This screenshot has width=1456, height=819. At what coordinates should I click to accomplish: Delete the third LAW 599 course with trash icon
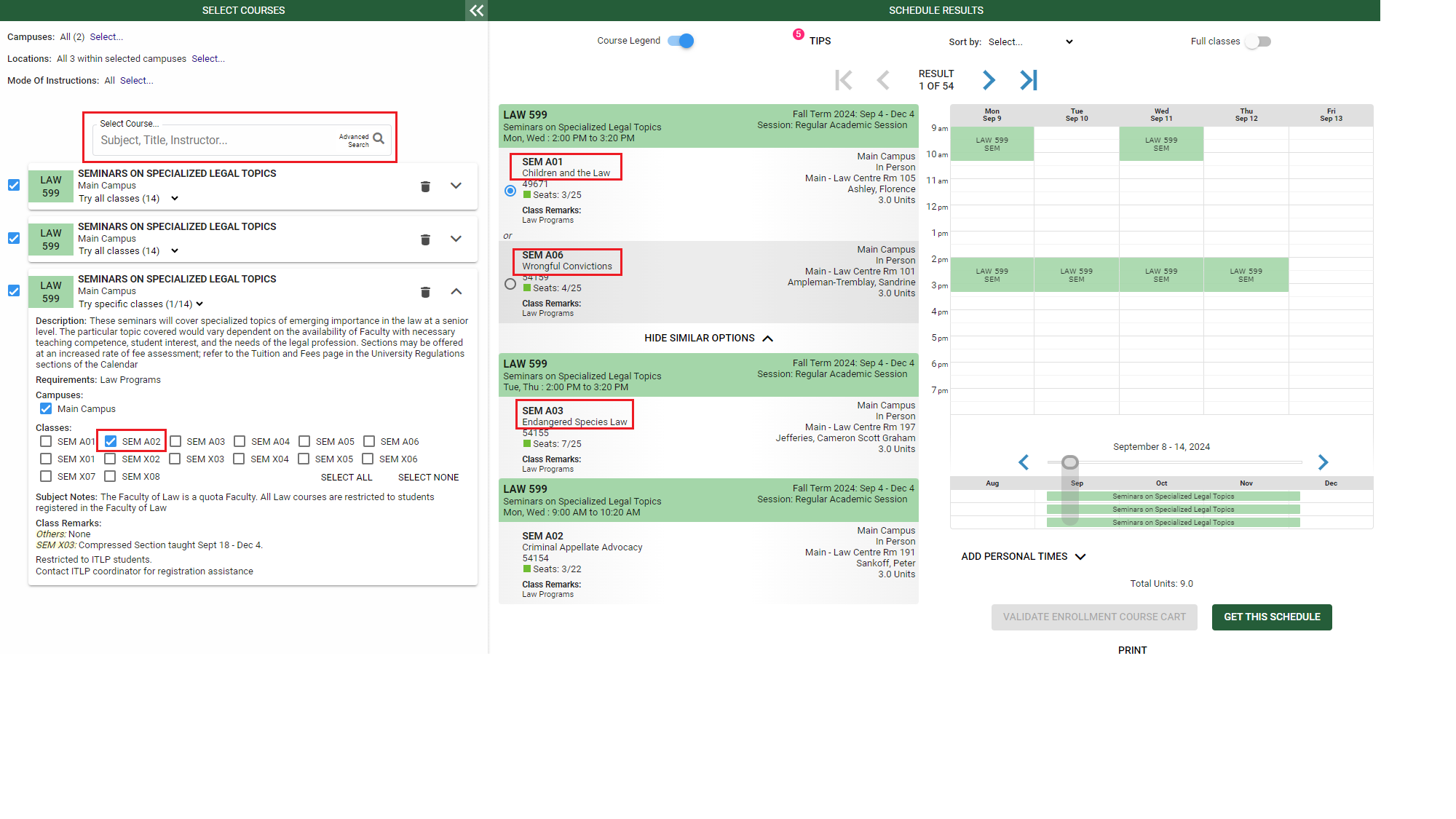425,292
